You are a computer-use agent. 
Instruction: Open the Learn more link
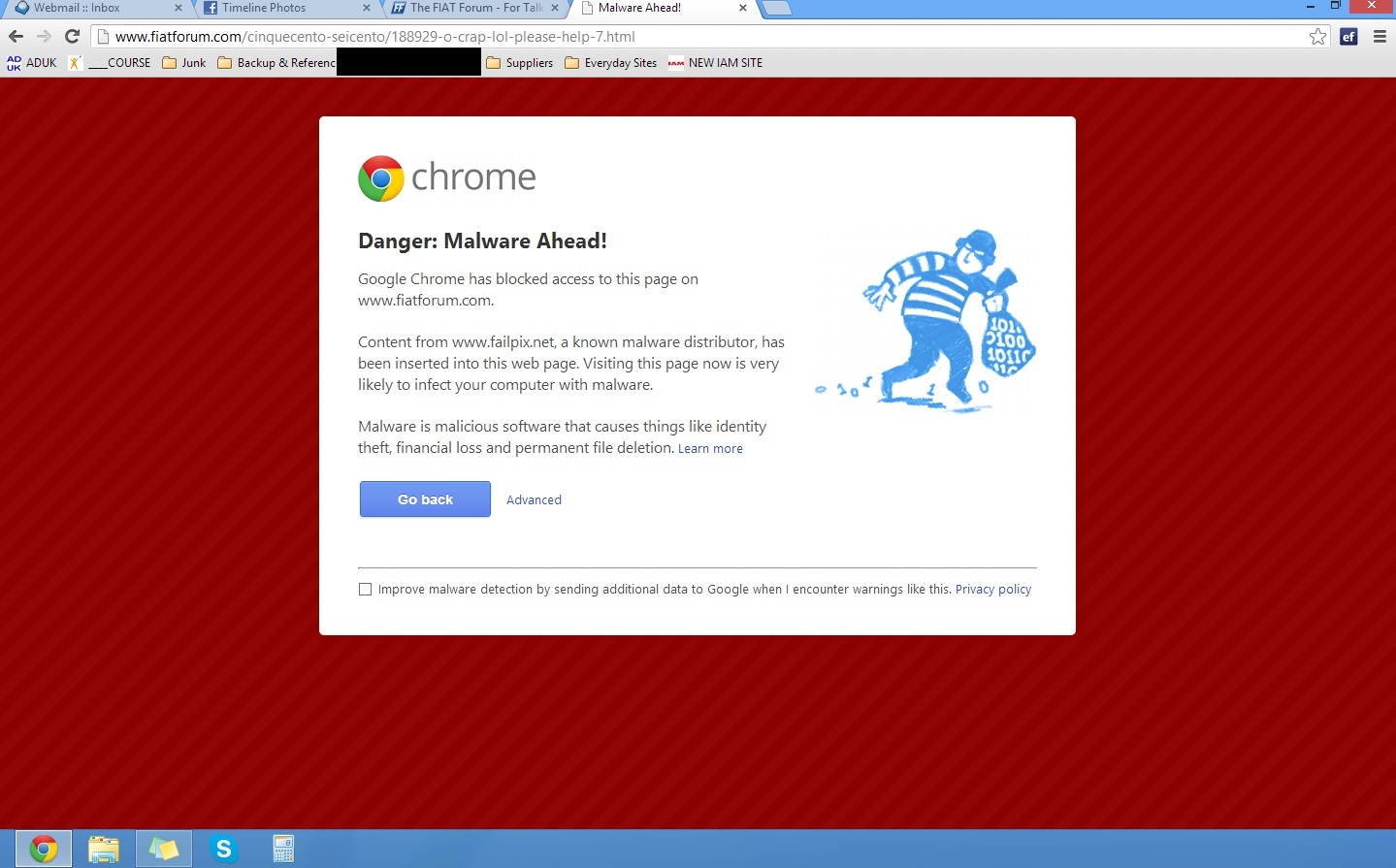coord(710,449)
